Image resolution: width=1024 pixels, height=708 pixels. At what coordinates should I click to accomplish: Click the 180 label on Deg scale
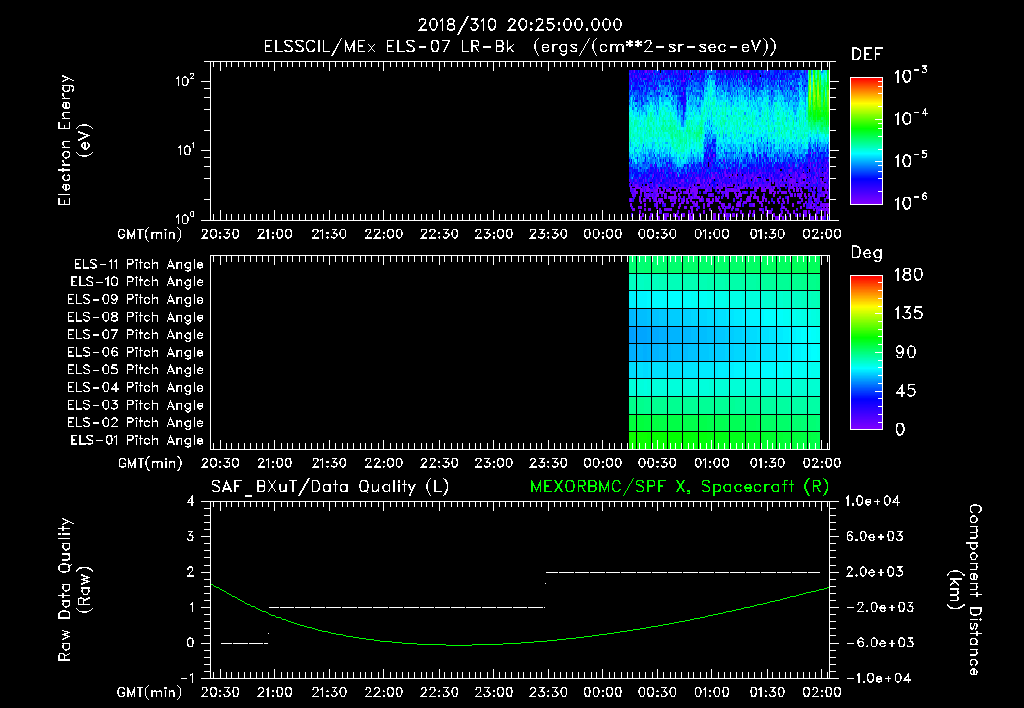click(x=908, y=275)
